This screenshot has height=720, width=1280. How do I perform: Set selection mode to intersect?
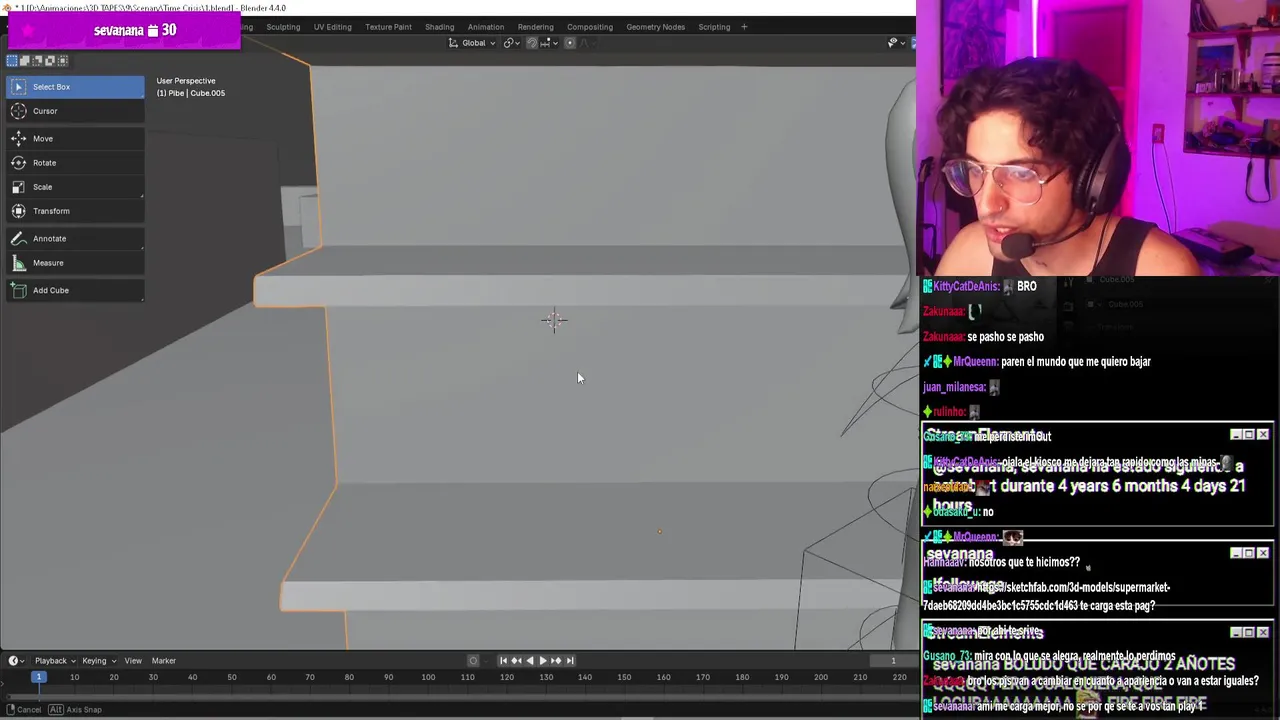(62, 61)
